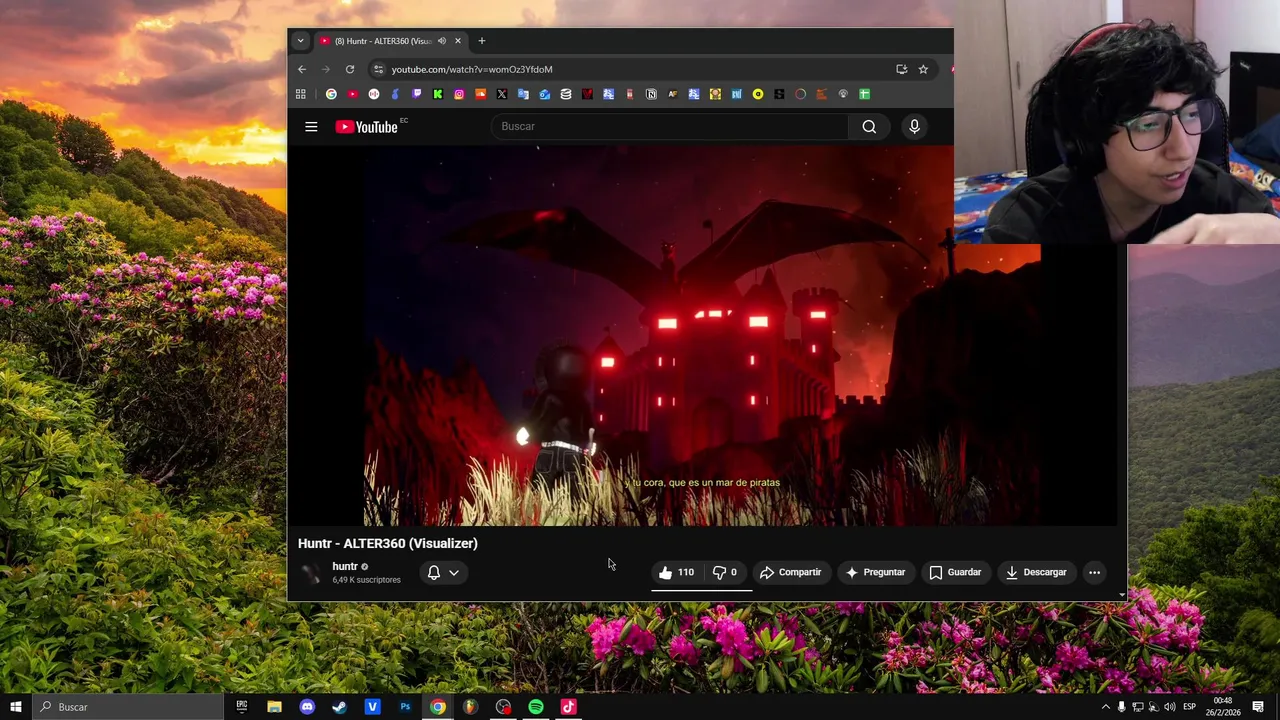Open the Google bookmark
The width and height of the screenshot is (1280, 720).
coord(331,94)
